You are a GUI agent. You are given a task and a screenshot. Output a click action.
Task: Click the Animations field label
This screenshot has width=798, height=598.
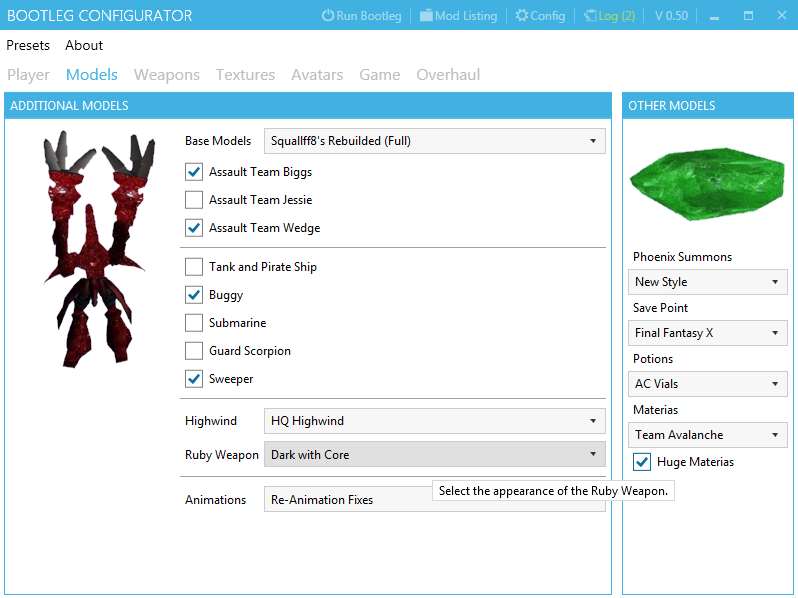tap(215, 500)
